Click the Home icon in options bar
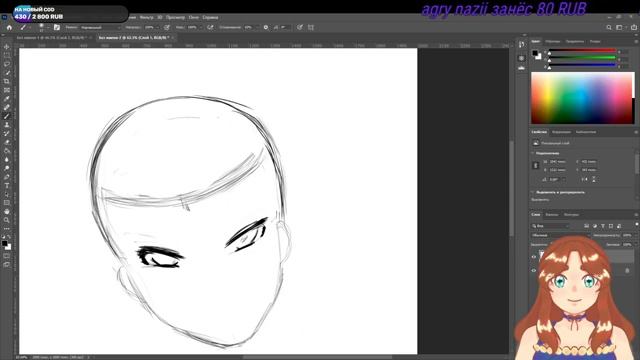Viewport: 640px width, 360px height. pos(9,27)
